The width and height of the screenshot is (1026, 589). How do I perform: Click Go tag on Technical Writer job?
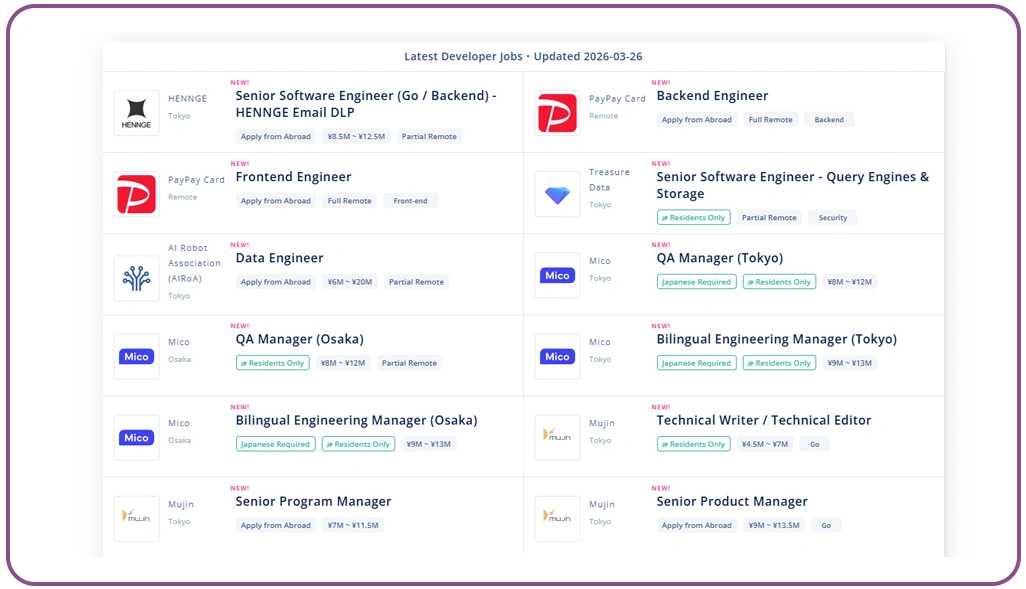click(815, 444)
